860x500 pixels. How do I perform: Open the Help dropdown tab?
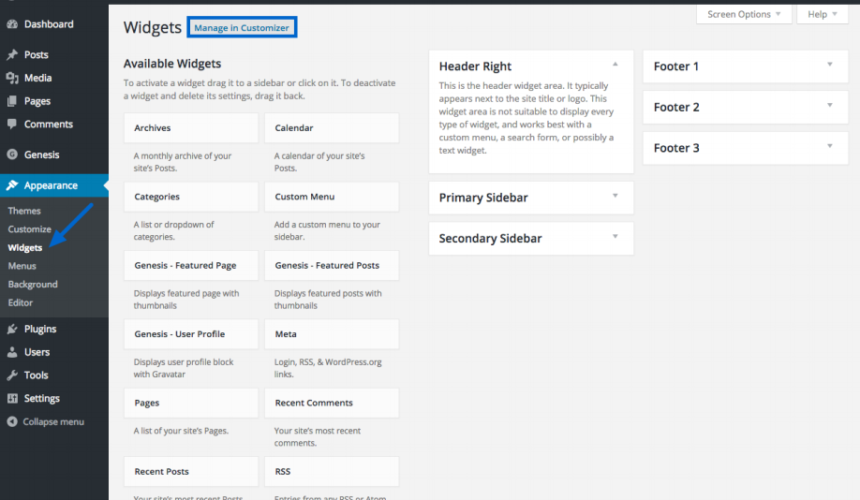click(822, 14)
